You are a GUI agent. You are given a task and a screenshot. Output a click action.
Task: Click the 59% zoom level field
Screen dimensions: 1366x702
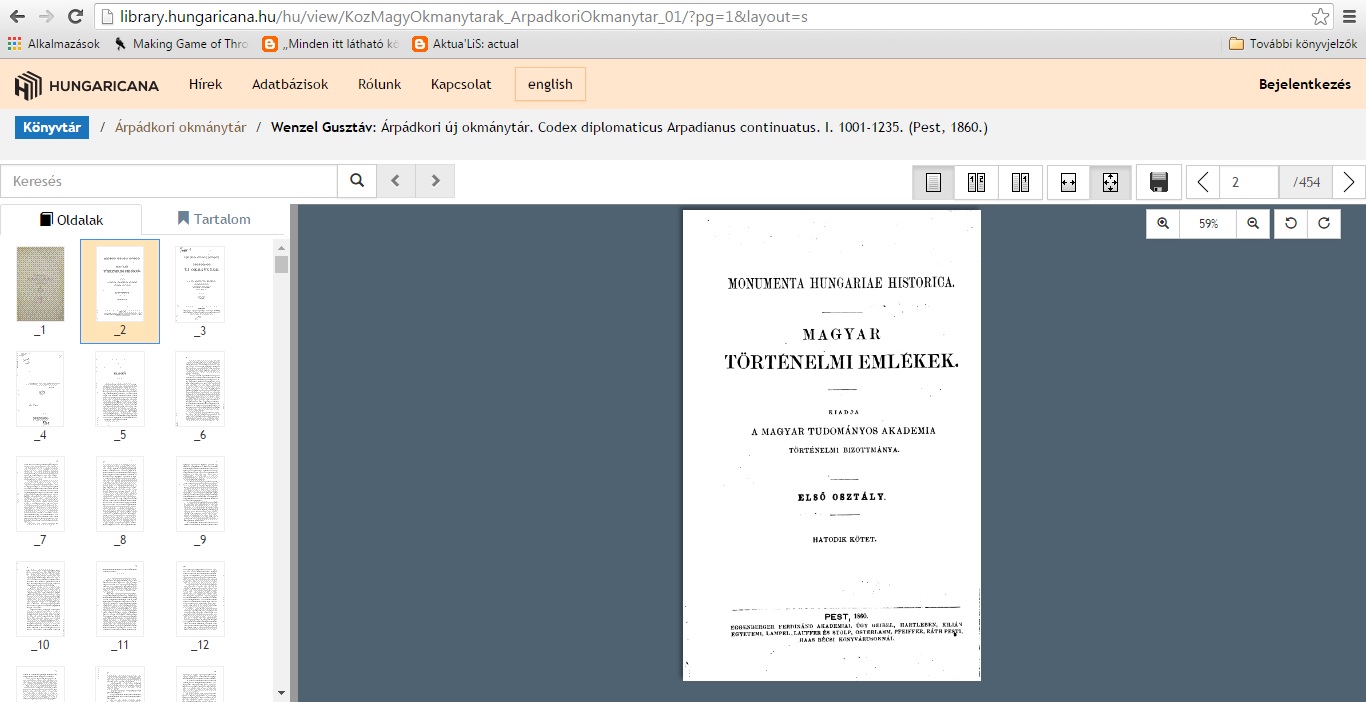1208,224
